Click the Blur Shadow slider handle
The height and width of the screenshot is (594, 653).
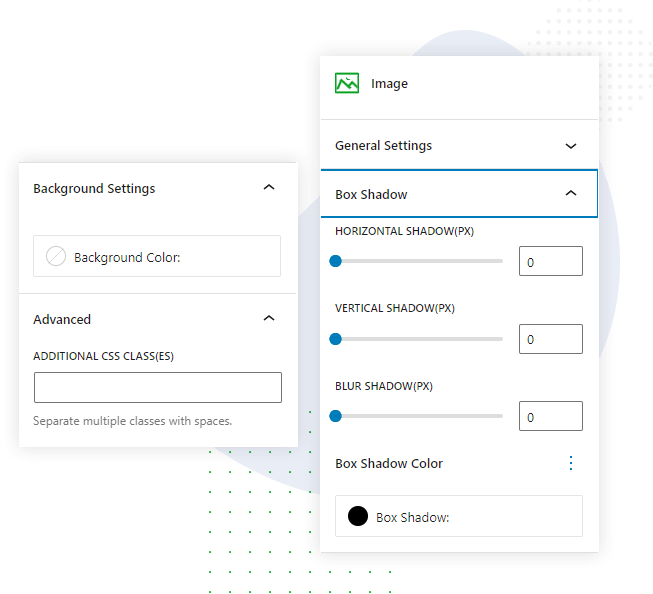tap(335, 416)
